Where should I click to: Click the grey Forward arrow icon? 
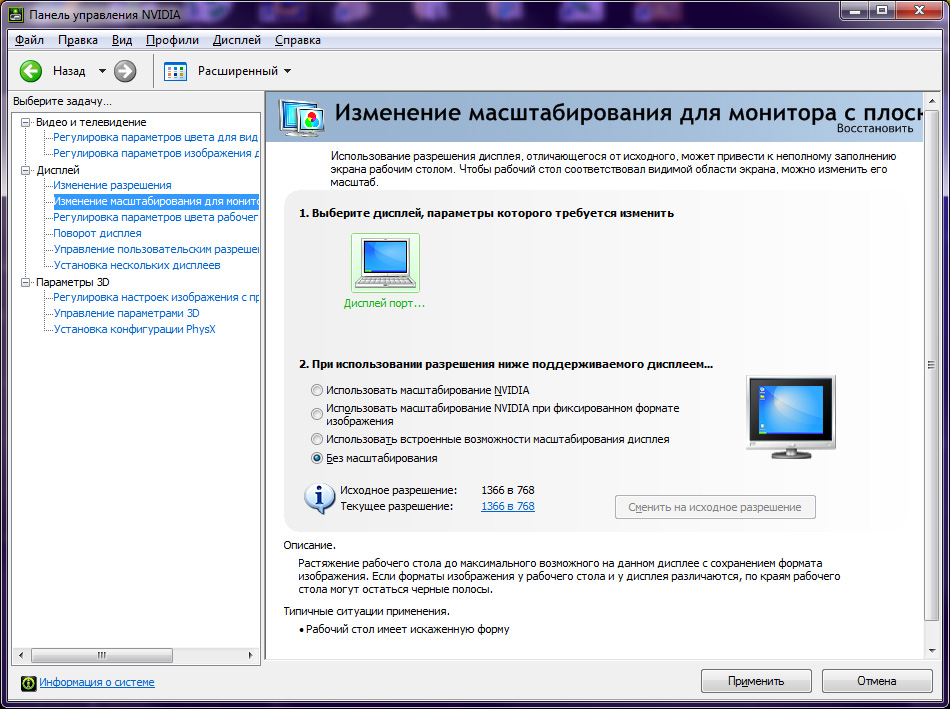pos(125,71)
